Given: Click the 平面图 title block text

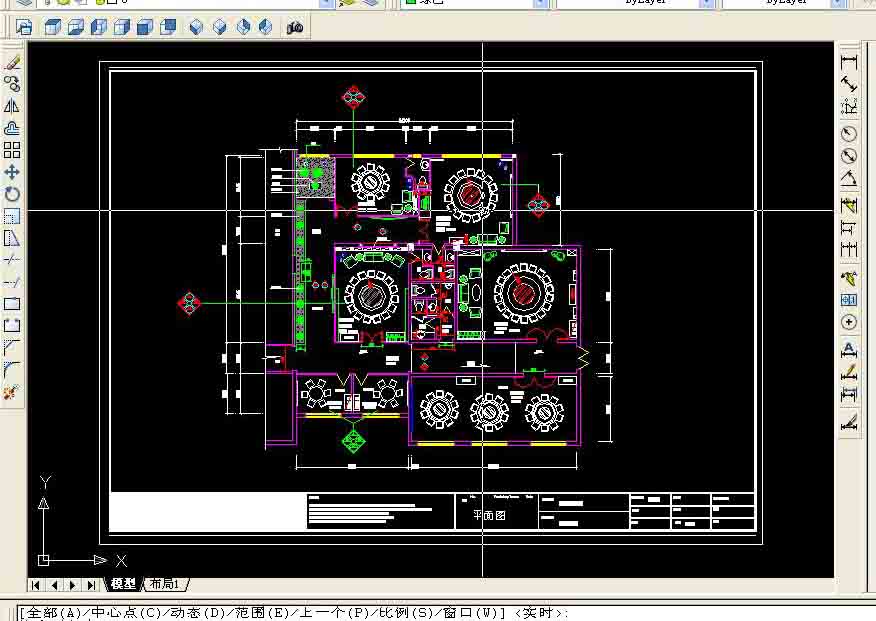Looking at the screenshot, I should pos(489,515).
